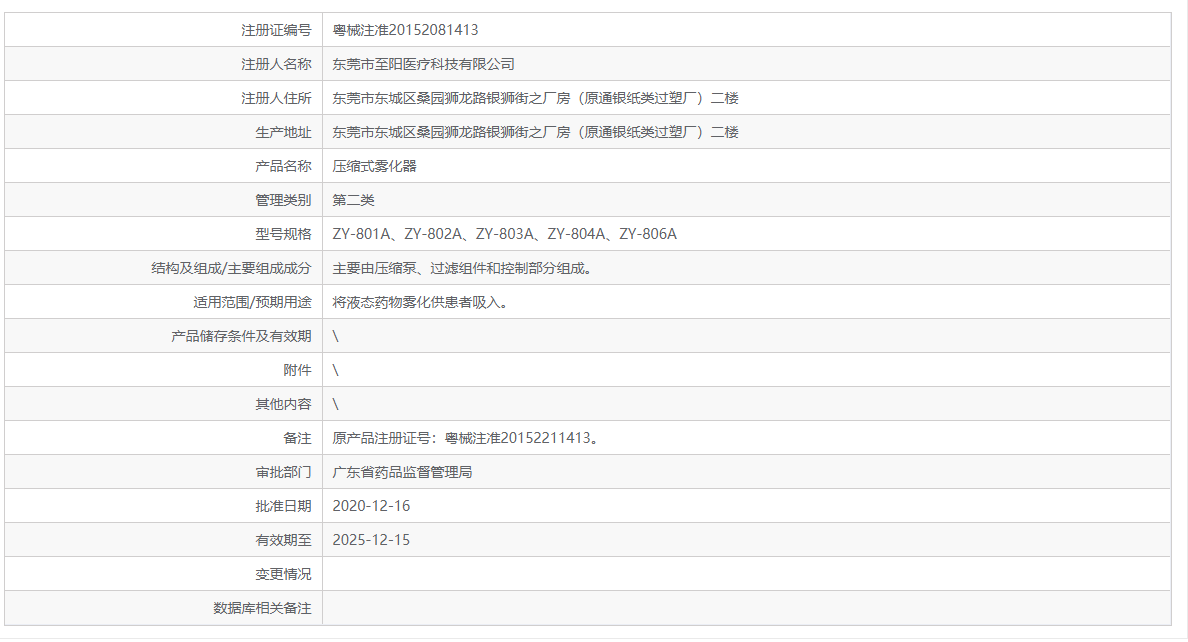This screenshot has height=642, width=1188.
Task: Click the 有效期至 label
Action: pyautogui.click(x=283, y=540)
